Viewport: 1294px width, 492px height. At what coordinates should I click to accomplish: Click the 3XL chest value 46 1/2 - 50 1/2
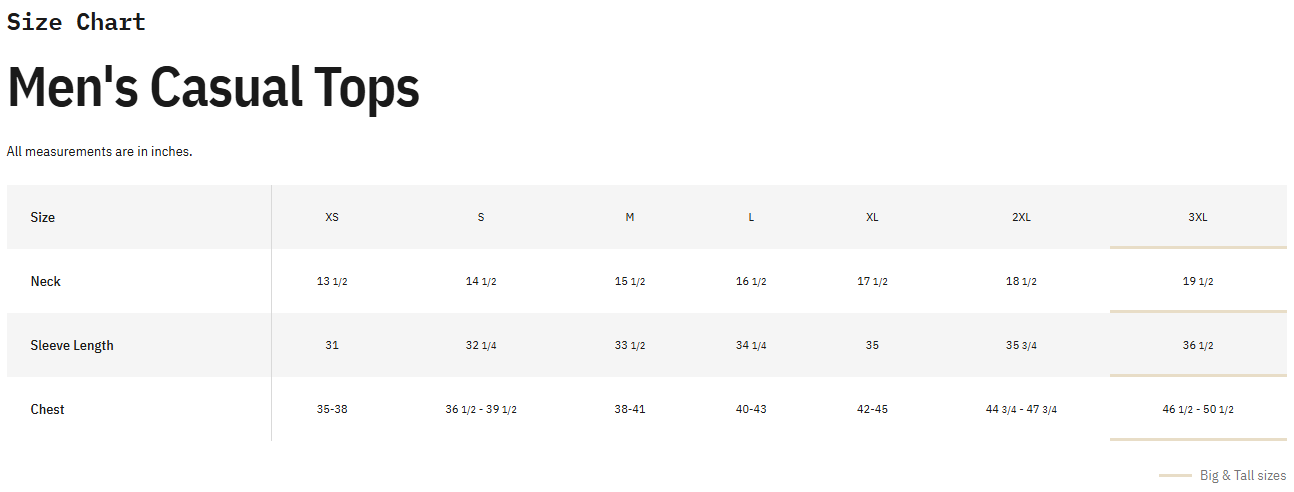(x=1198, y=409)
